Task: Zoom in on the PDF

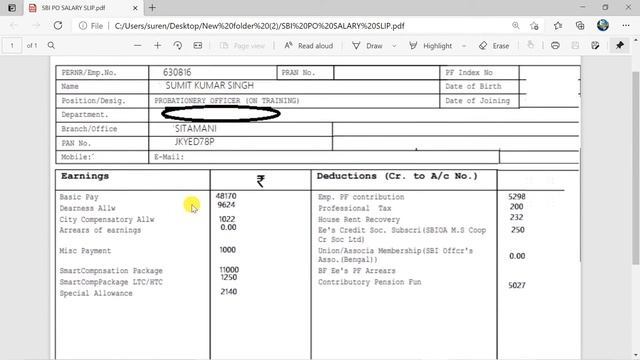Action: click(158, 45)
